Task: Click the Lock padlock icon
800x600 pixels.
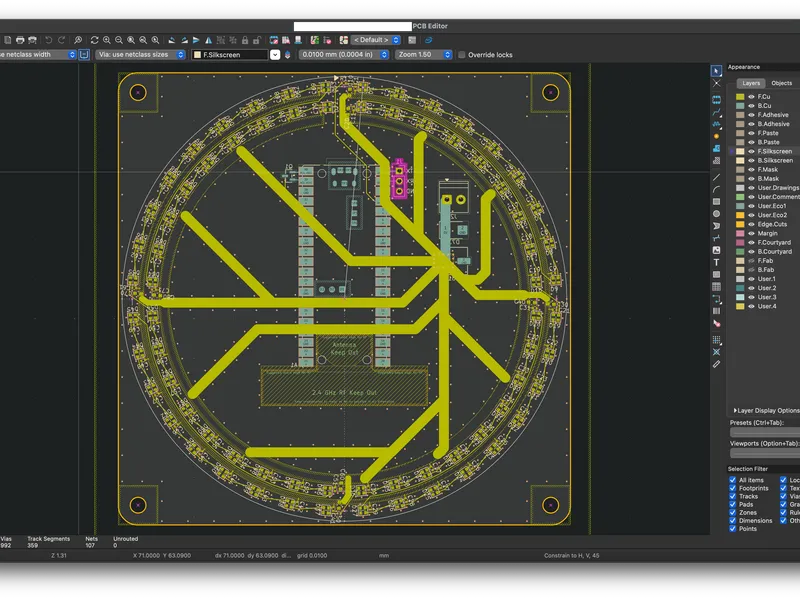Action: point(245,40)
